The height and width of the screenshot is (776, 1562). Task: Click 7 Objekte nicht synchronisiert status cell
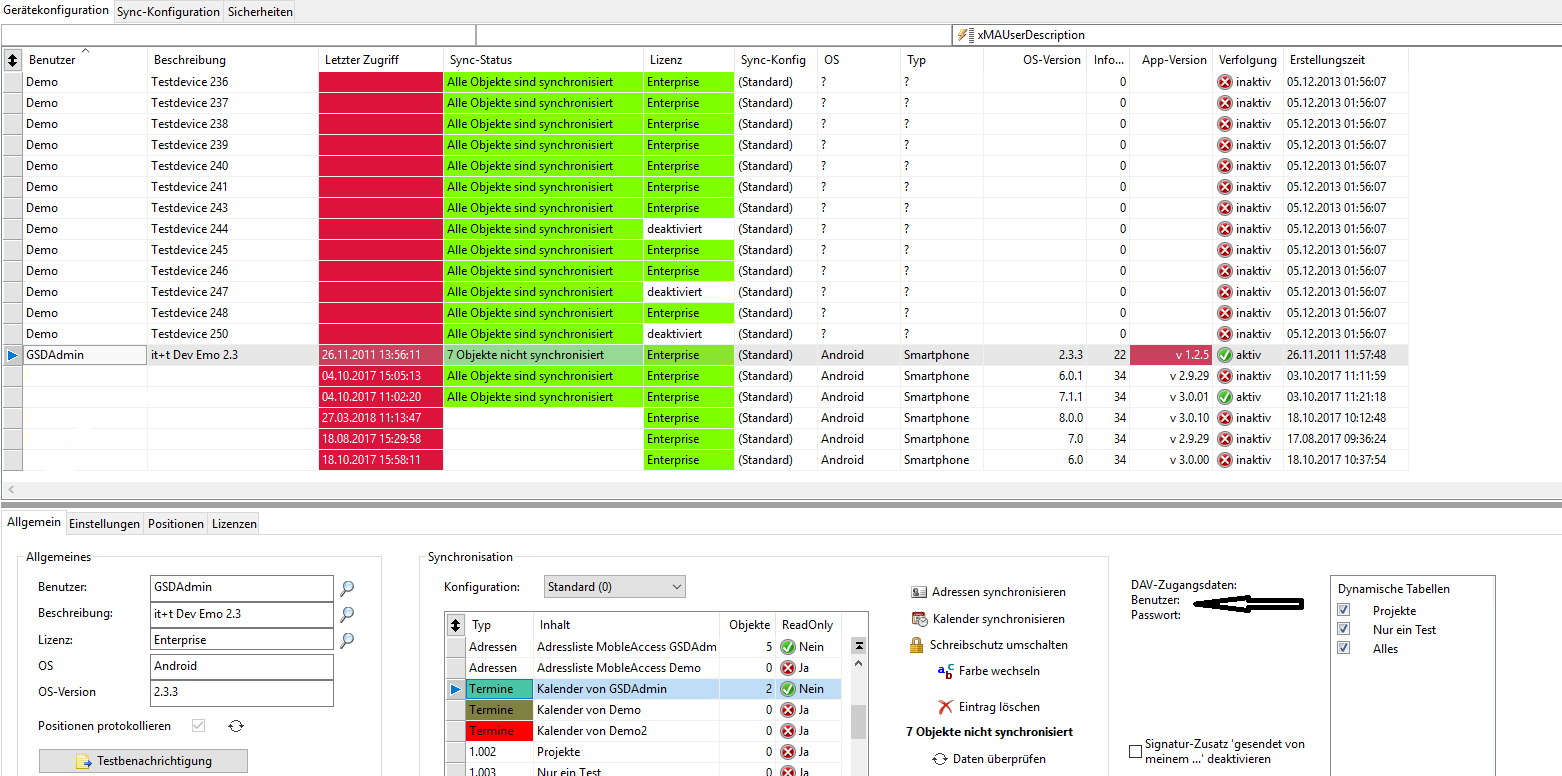click(x=544, y=355)
